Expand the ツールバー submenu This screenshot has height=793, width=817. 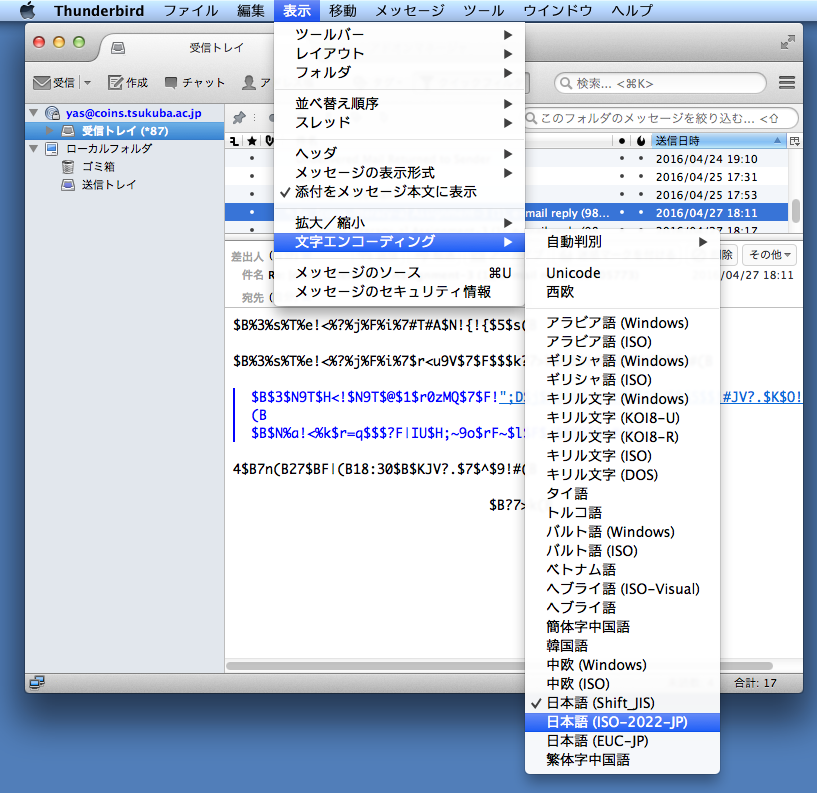click(x=399, y=35)
